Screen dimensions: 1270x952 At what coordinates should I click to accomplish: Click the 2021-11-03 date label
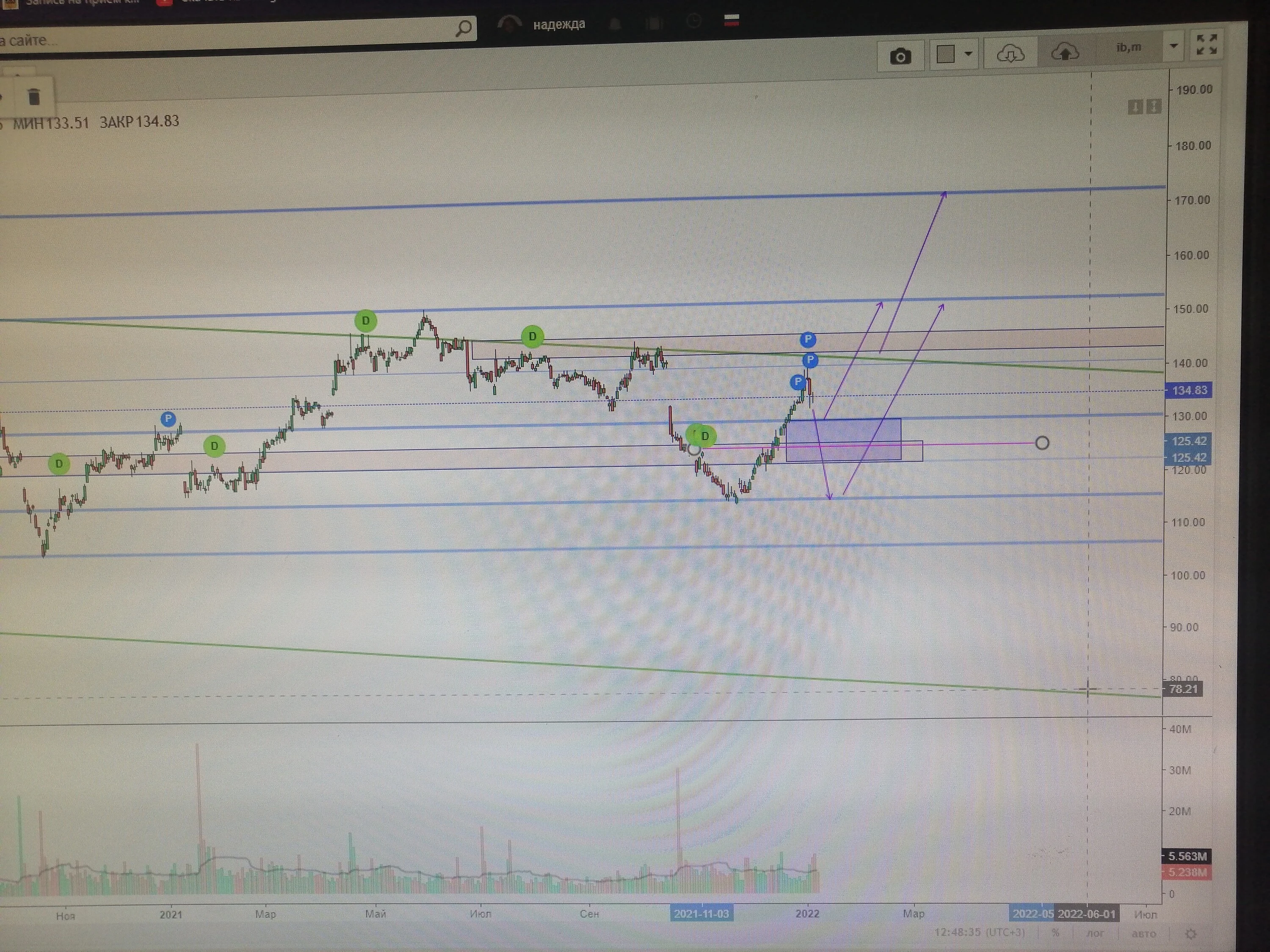tap(701, 914)
